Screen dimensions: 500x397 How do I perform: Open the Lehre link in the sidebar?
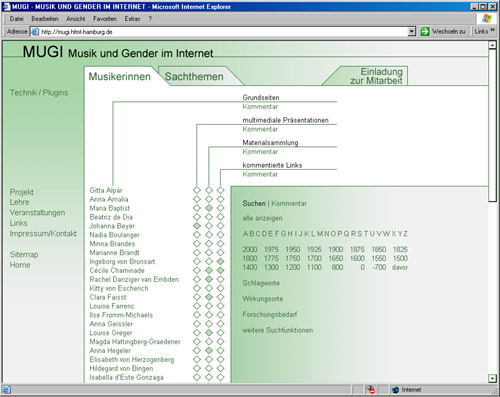(19, 202)
